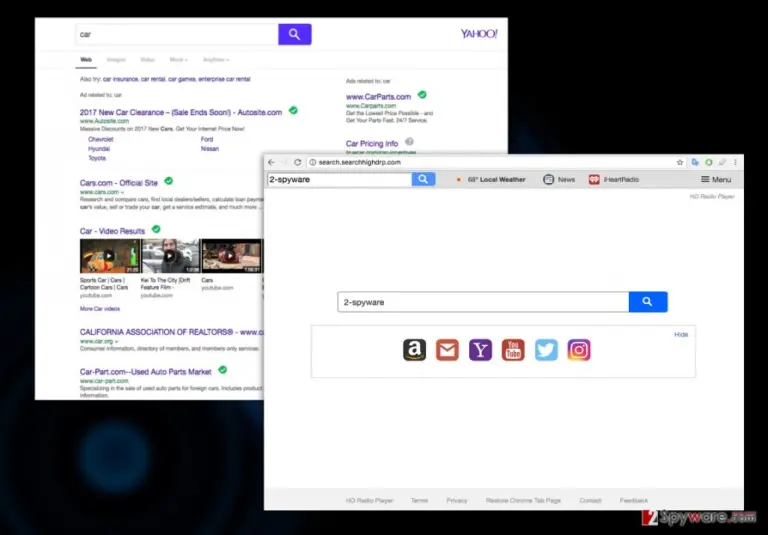Viewport: 768px width, 535px height.
Task: Click the Nissan sublink
Action: point(210,148)
